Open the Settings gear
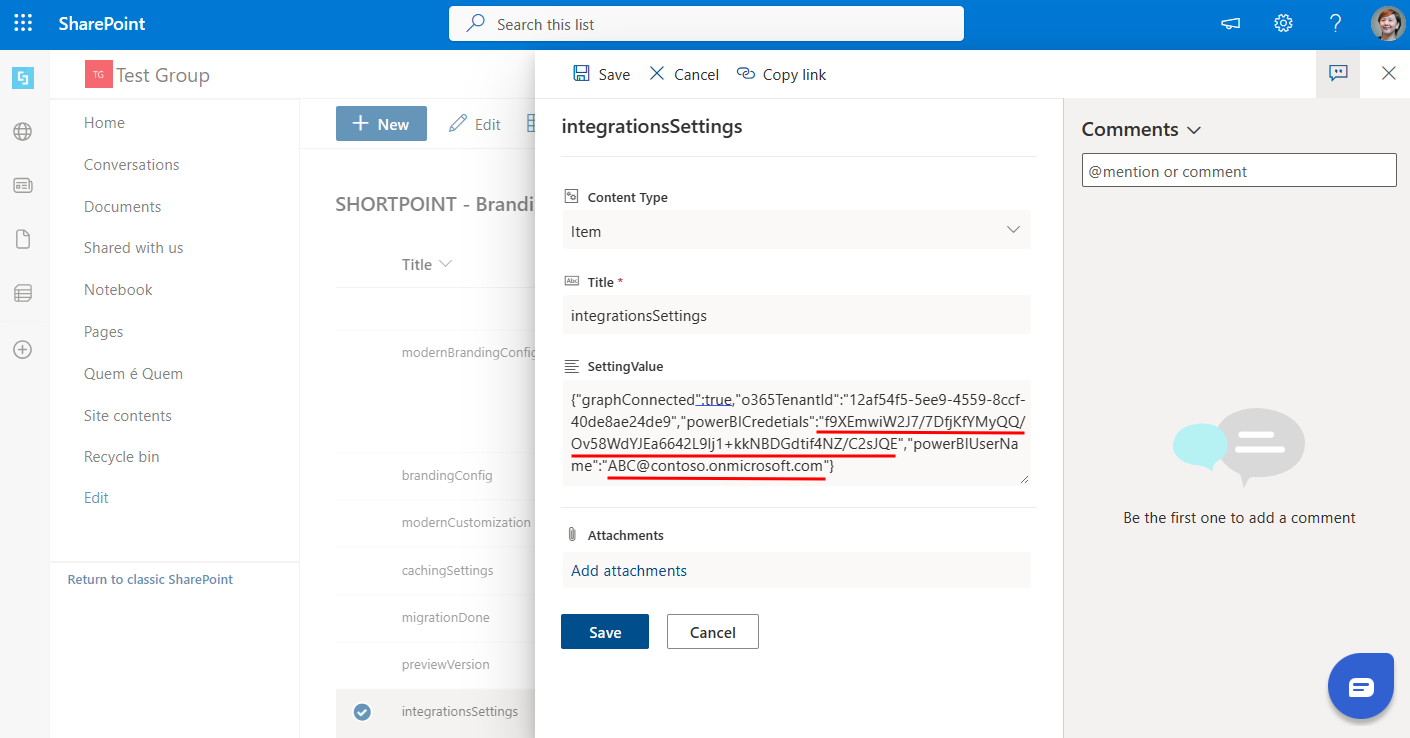The width and height of the screenshot is (1410, 738). 1283,24
